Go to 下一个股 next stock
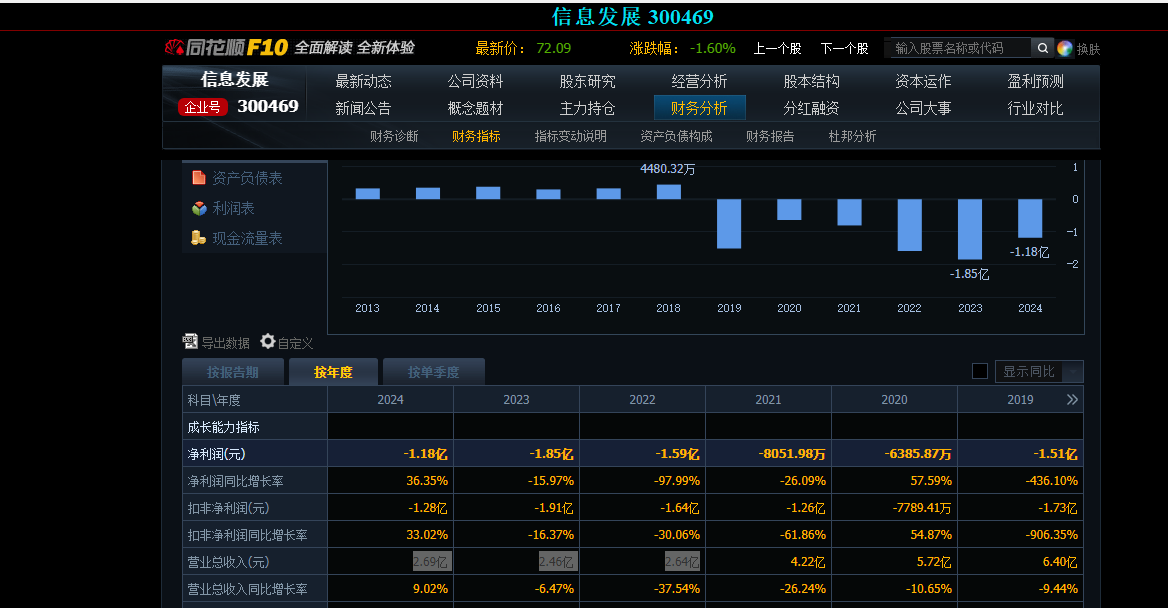Screen dimensions: 1168x608 click(844, 48)
